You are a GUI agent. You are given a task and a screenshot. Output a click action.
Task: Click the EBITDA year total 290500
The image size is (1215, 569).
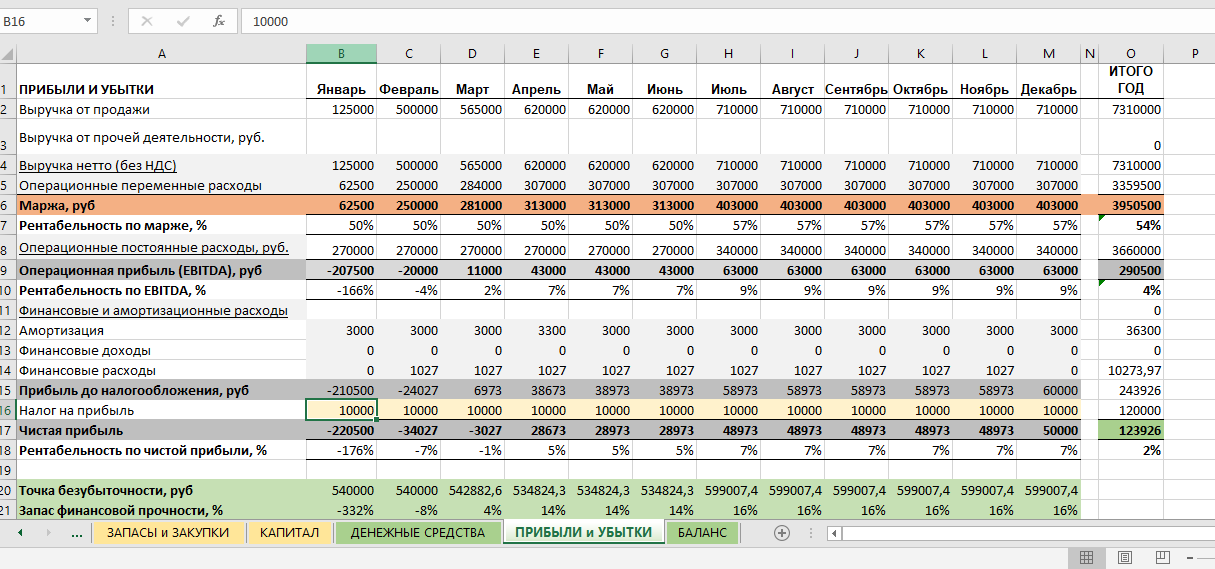[x=1130, y=270]
